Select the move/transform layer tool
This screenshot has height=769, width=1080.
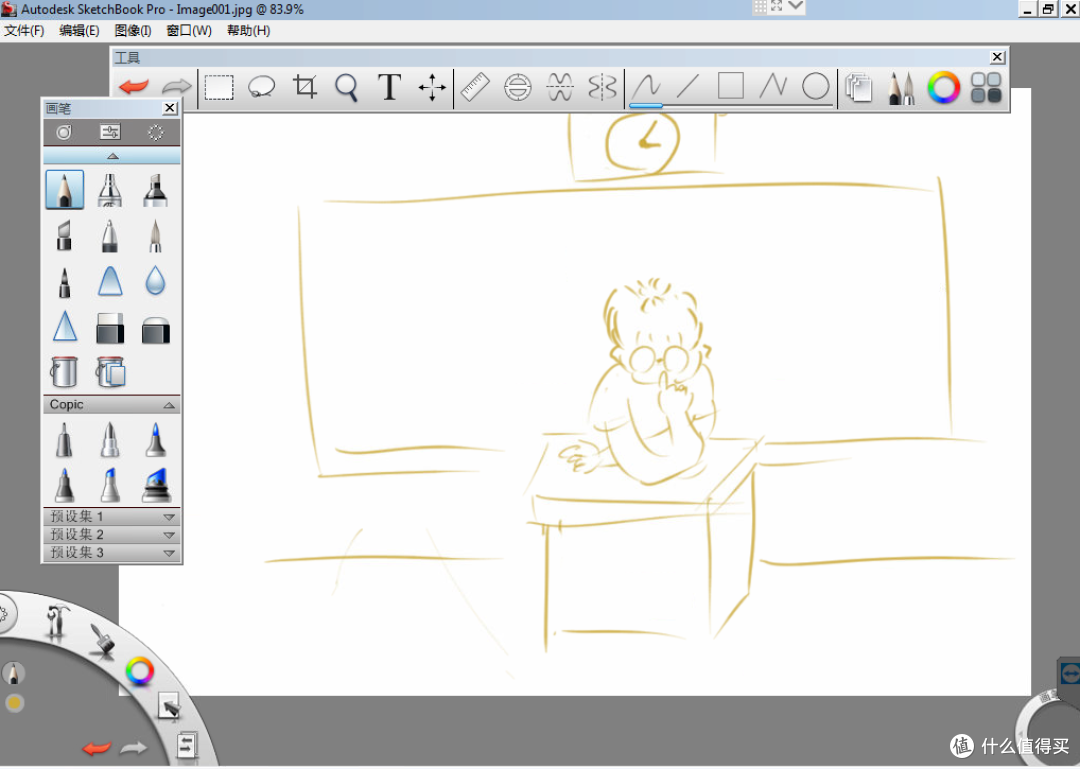pyautogui.click(x=432, y=88)
